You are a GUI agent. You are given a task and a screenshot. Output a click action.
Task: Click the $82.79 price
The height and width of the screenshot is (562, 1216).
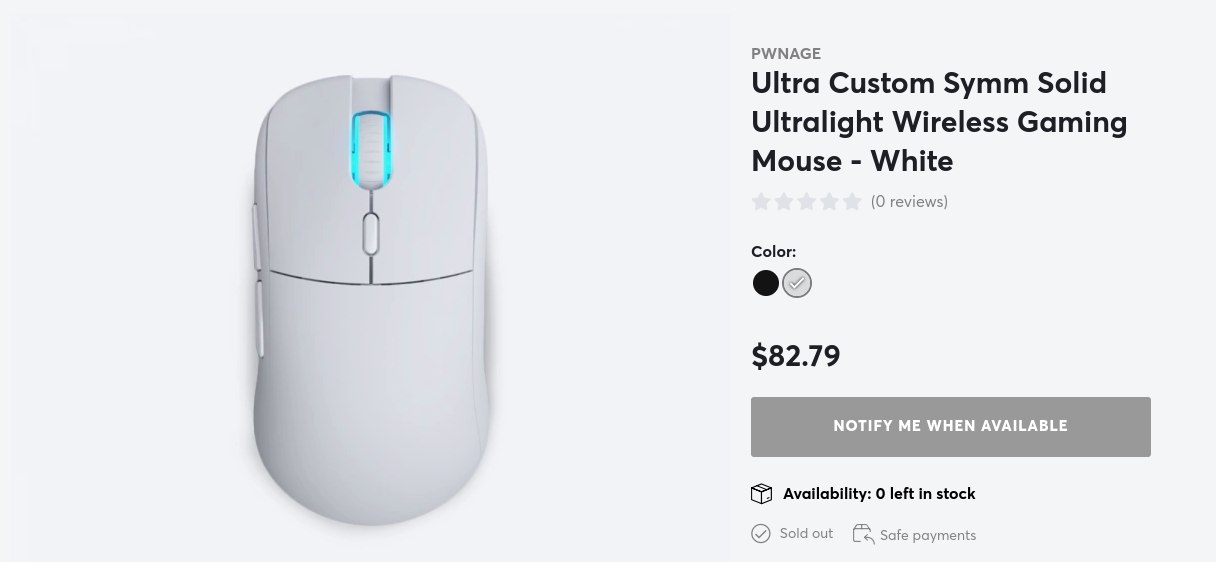pyautogui.click(x=795, y=356)
